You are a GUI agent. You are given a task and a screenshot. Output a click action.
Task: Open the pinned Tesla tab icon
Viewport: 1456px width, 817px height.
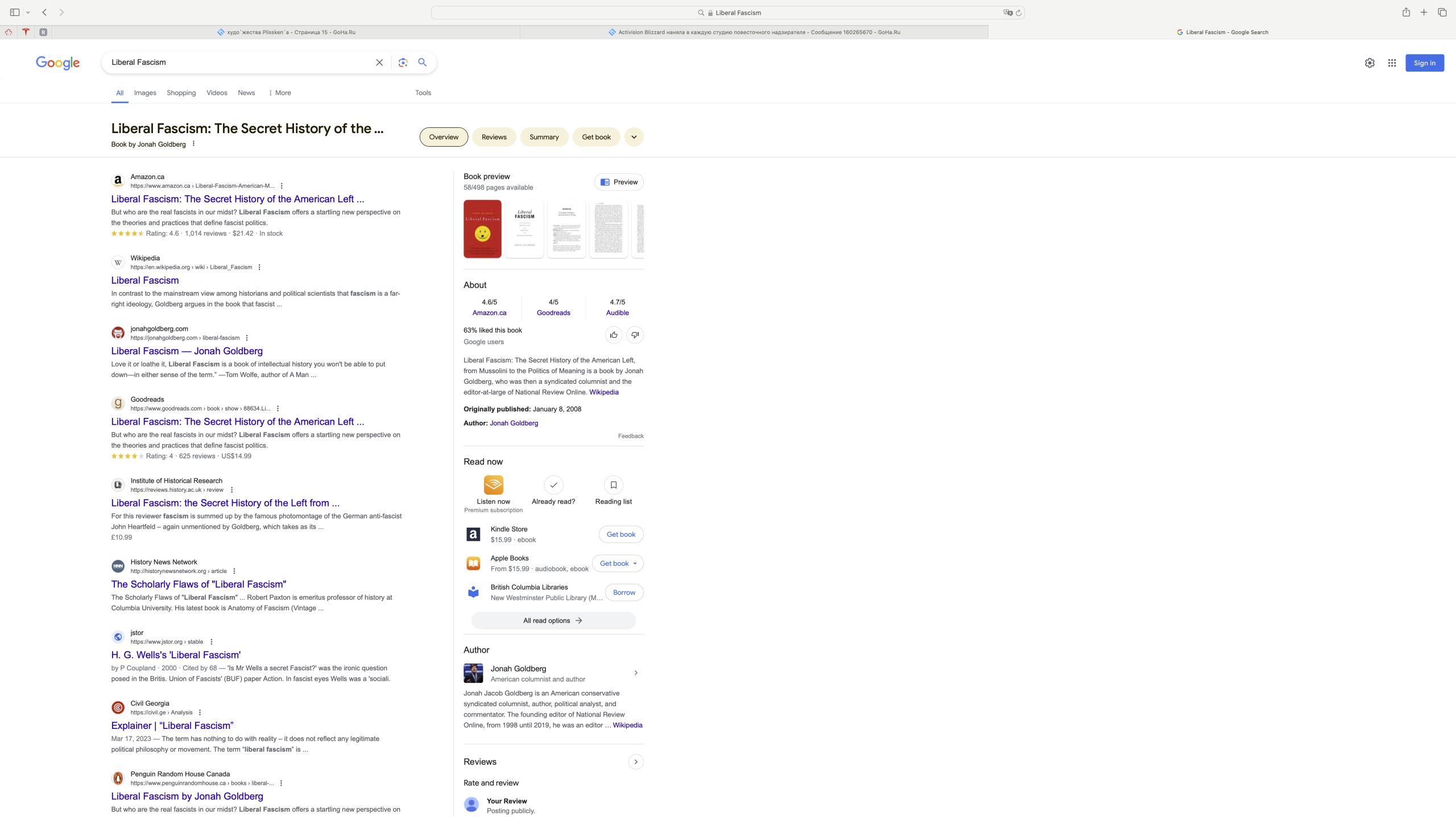pyautogui.click(x=26, y=32)
